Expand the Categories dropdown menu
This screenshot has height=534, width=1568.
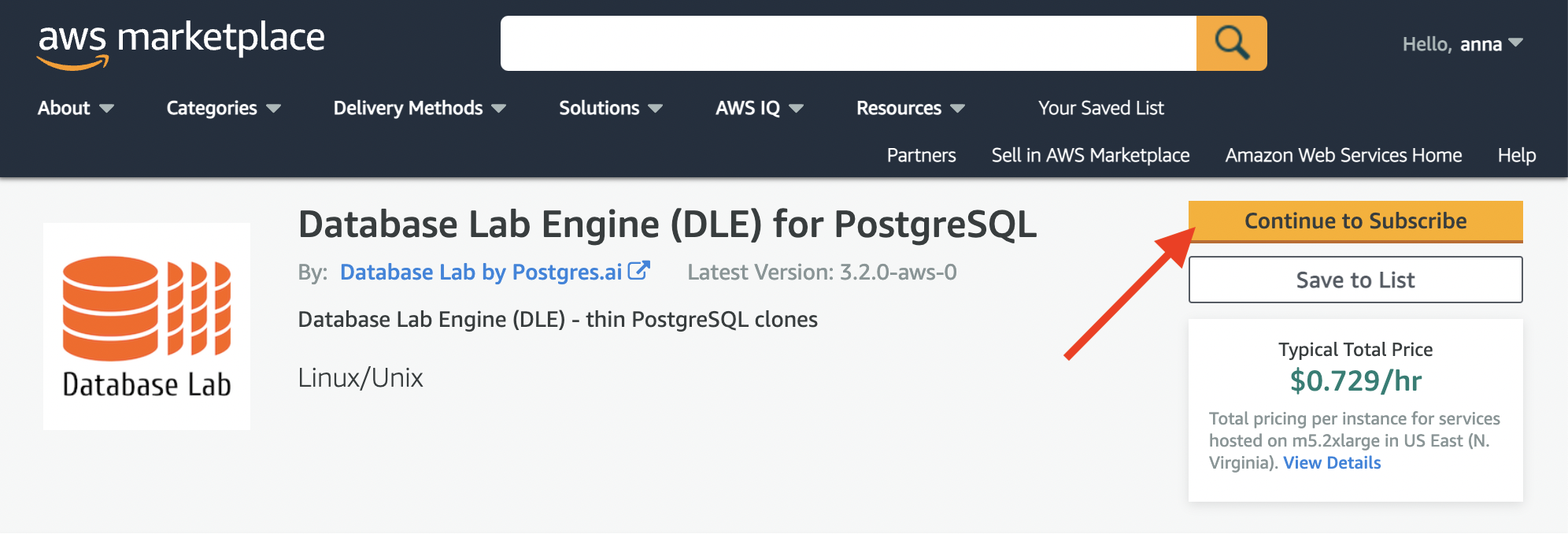[x=224, y=108]
